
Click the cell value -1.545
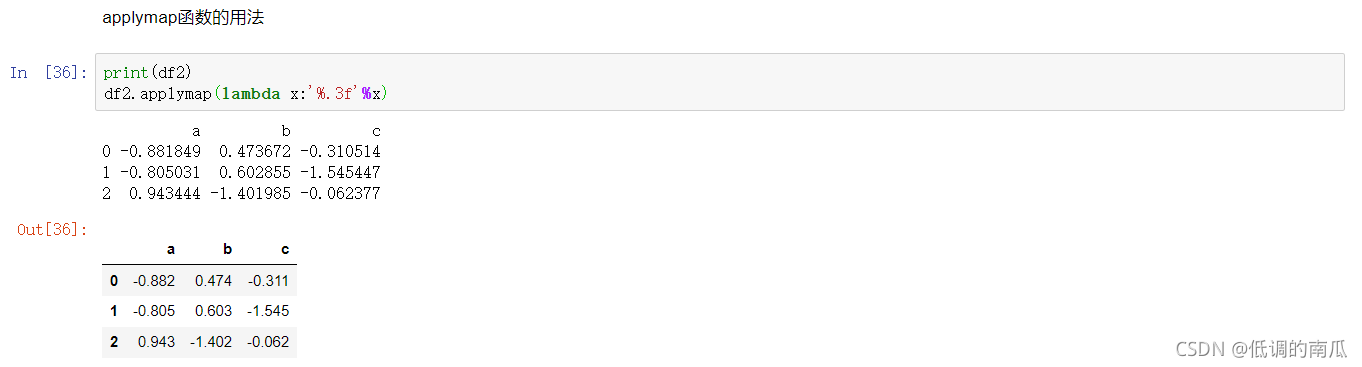click(x=268, y=311)
